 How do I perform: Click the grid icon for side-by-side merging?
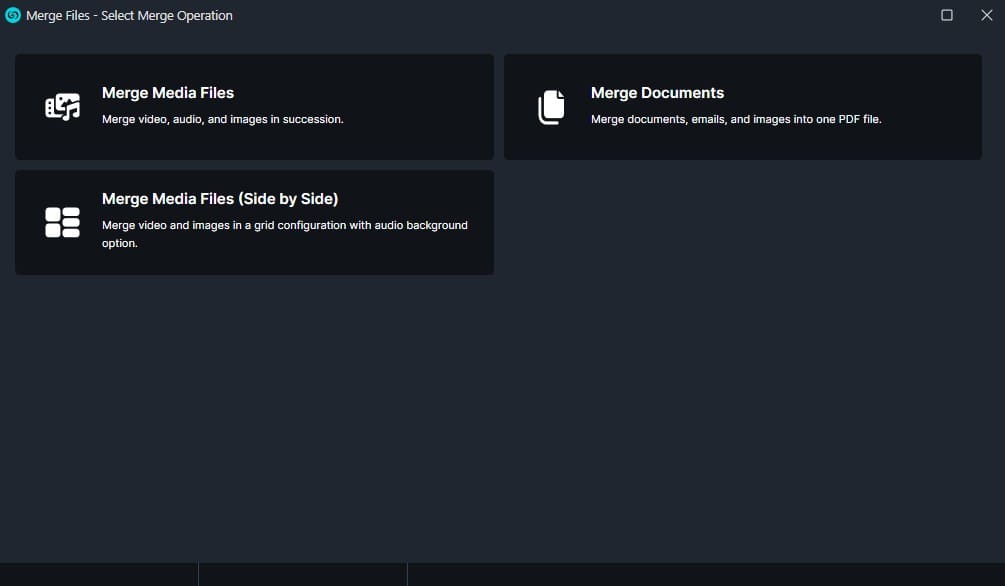click(x=62, y=222)
